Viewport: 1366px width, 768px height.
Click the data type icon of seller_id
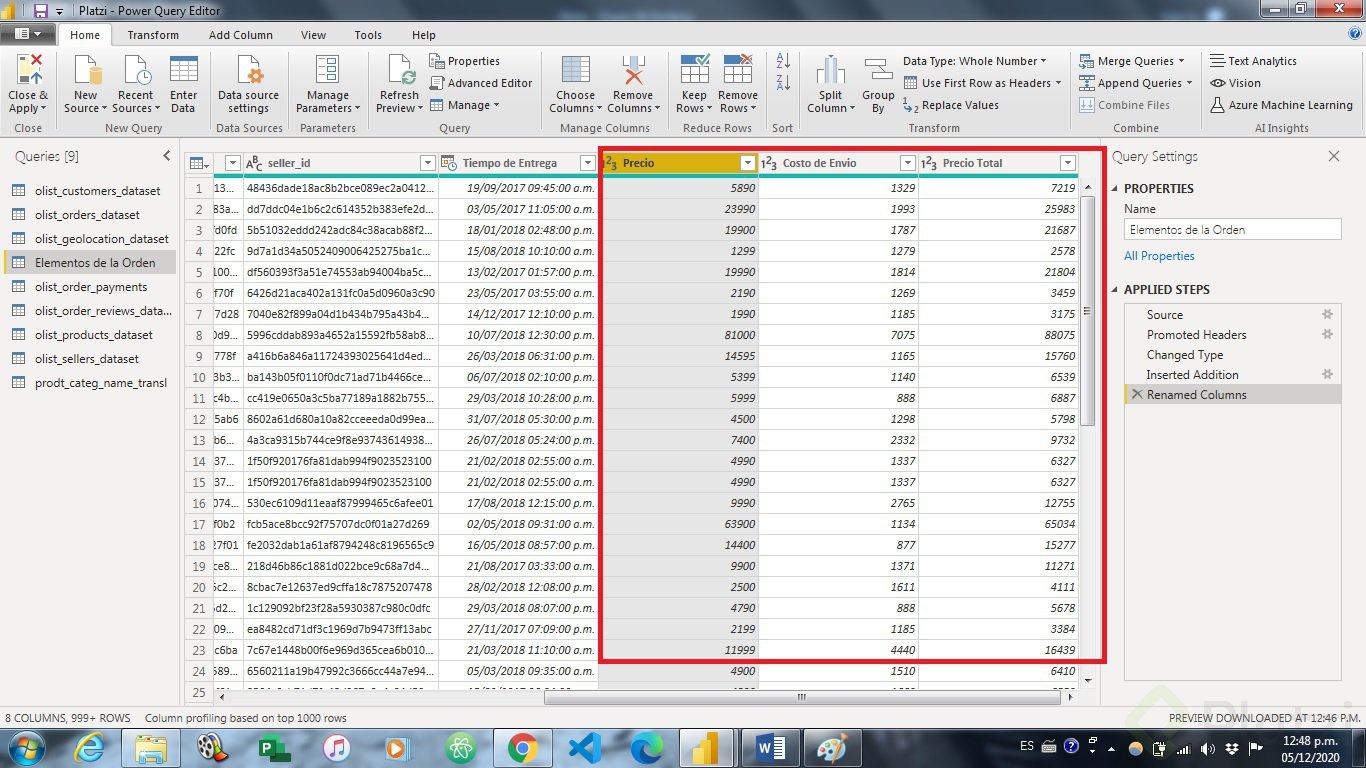254,163
